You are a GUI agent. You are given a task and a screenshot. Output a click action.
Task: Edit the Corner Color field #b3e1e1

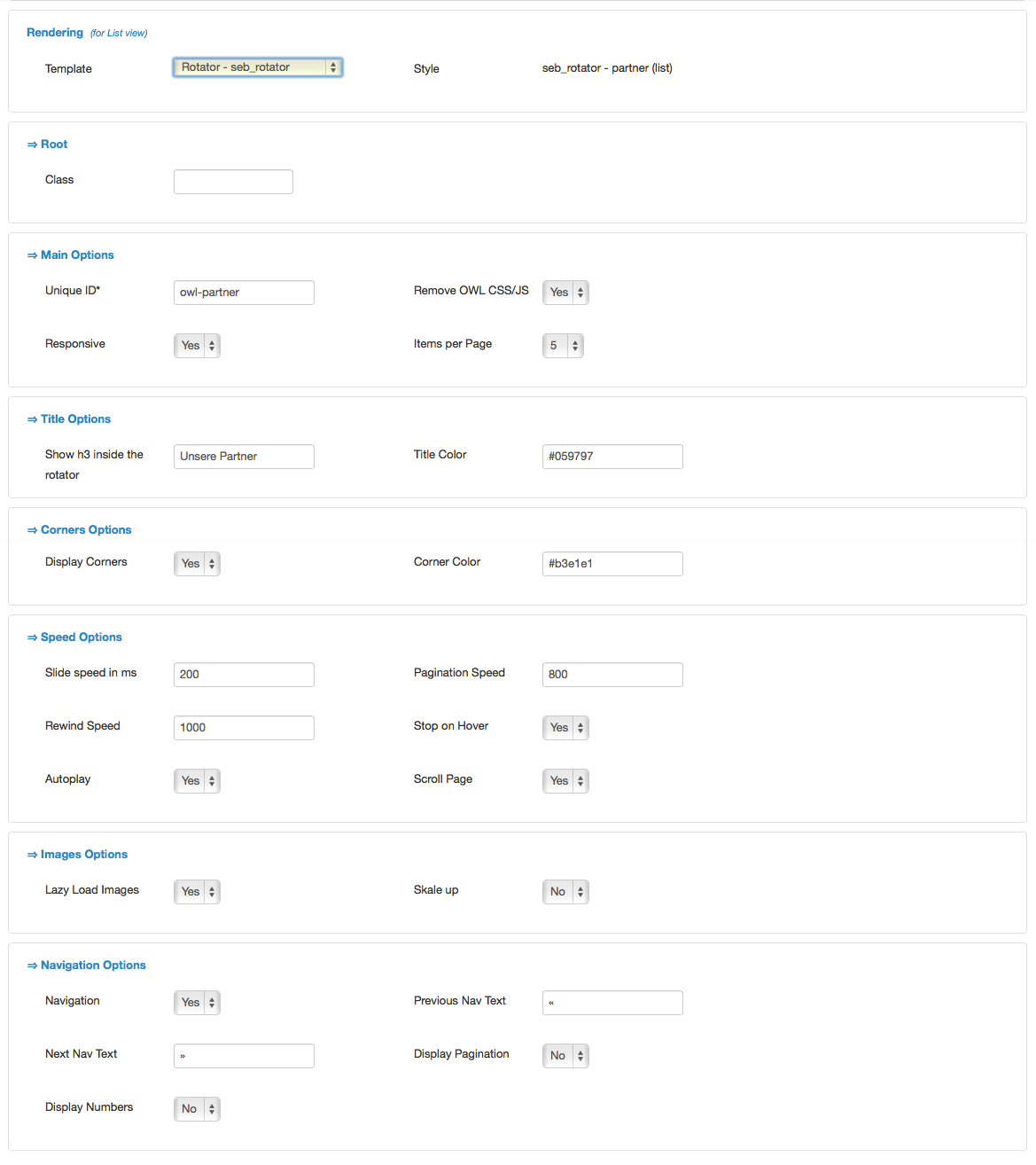point(612,564)
